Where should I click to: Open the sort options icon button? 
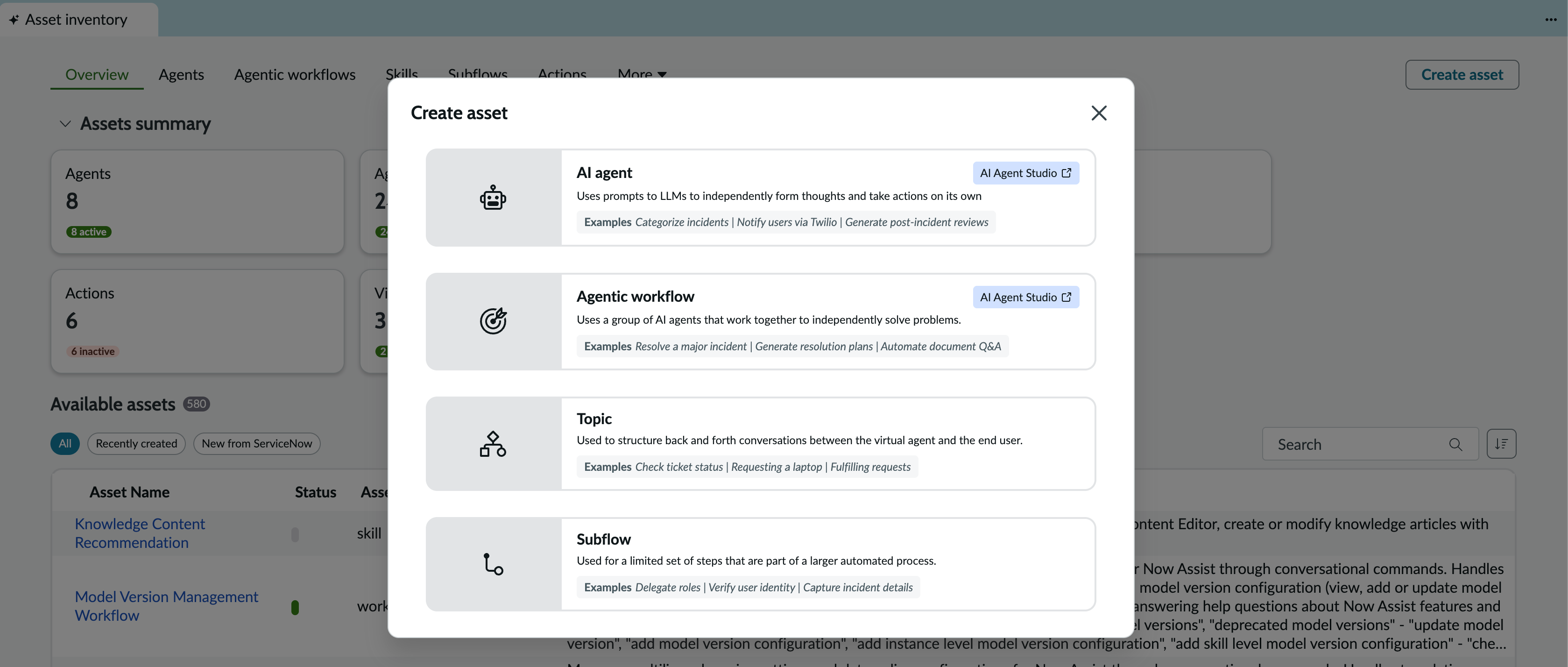(1501, 443)
